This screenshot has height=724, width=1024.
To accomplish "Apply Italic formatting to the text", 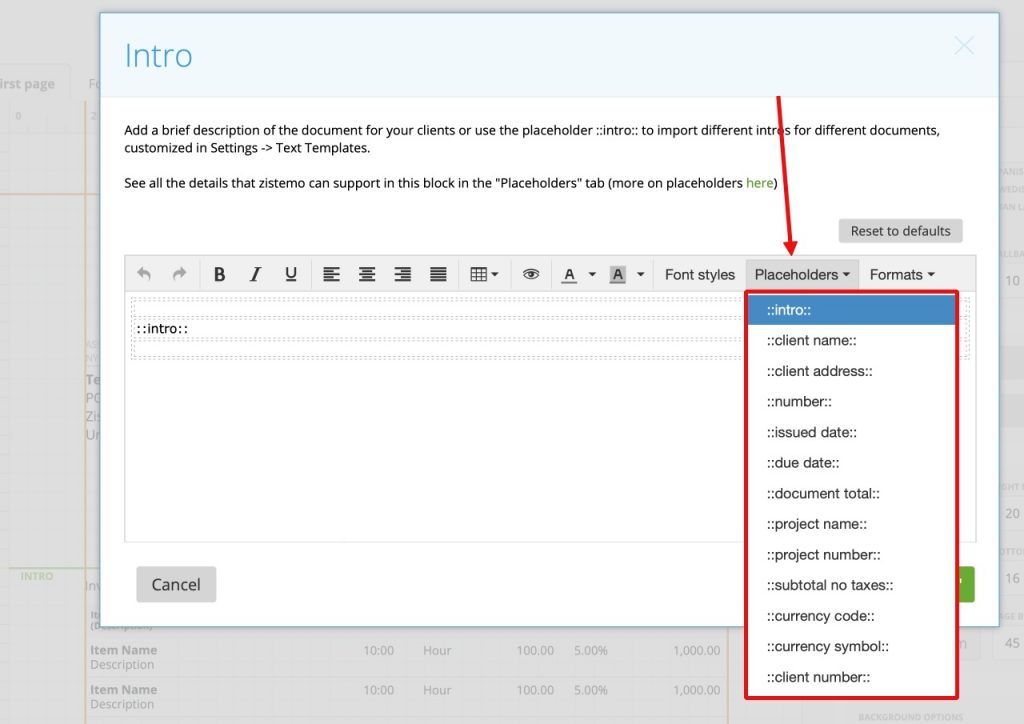I will [x=255, y=274].
